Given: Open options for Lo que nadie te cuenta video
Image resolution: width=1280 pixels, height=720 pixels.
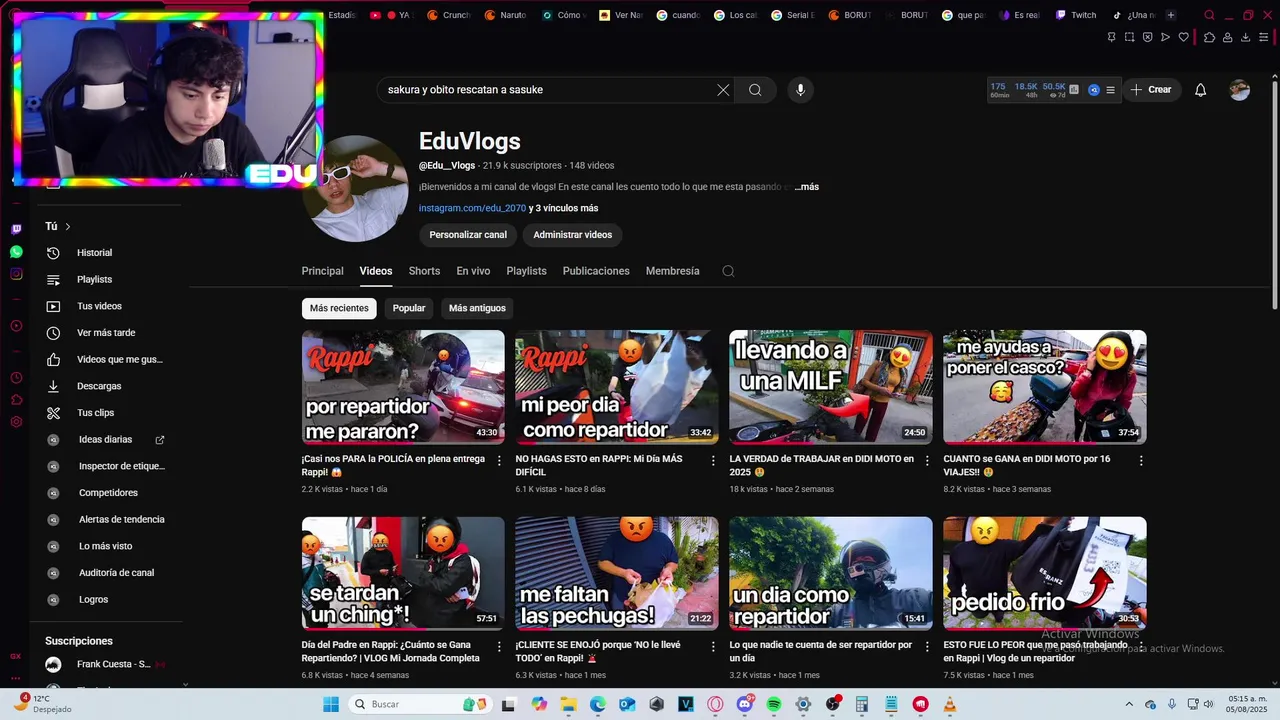Looking at the screenshot, I should (x=927, y=647).
